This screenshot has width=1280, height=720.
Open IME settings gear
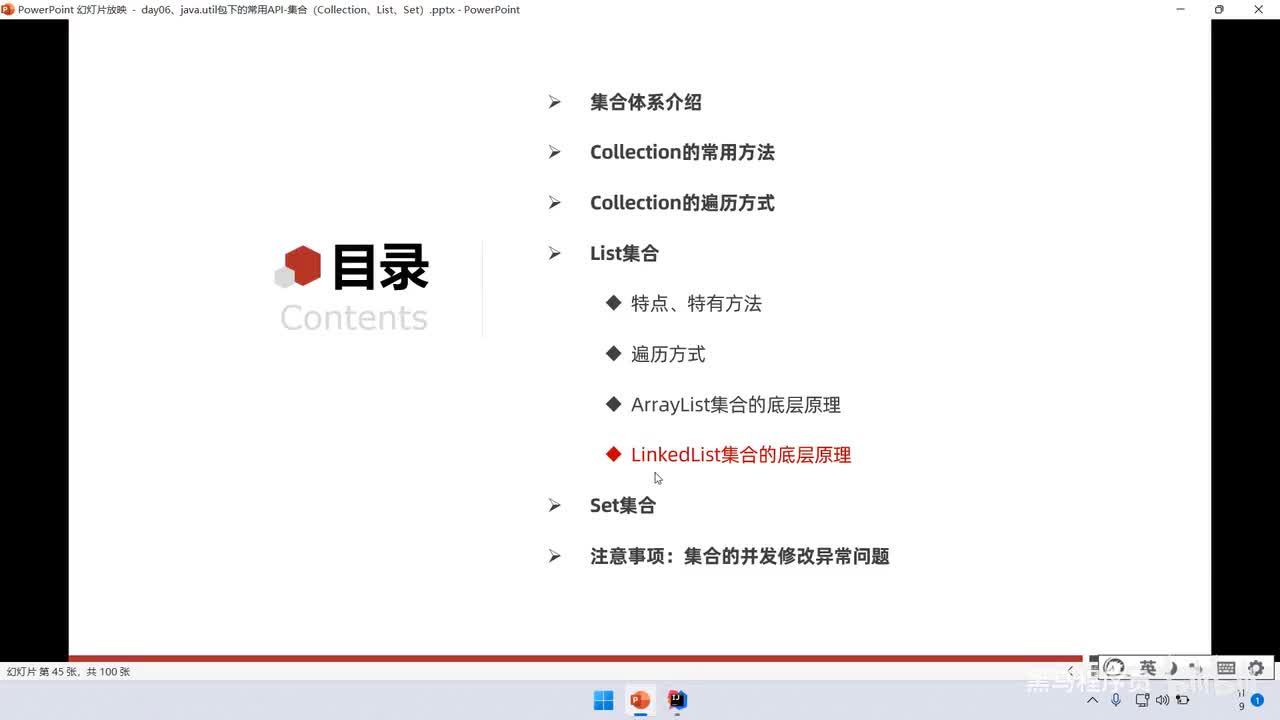[x=1256, y=667]
